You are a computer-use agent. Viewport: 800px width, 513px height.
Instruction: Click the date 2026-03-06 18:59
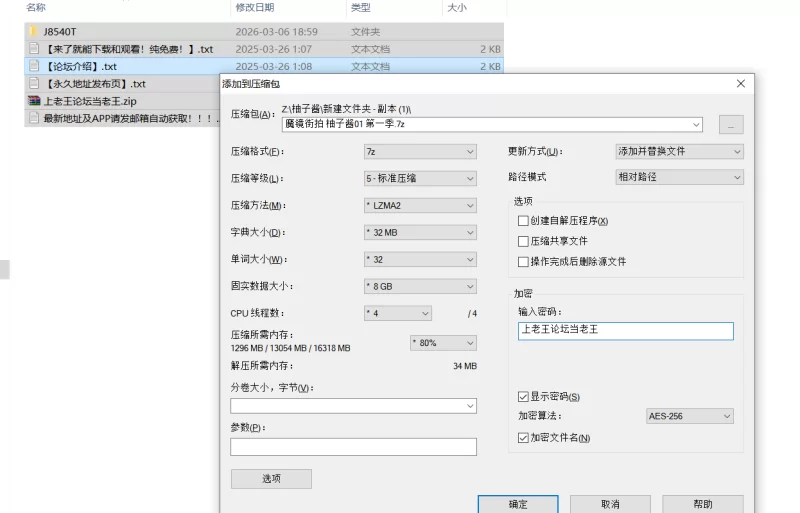click(x=277, y=32)
